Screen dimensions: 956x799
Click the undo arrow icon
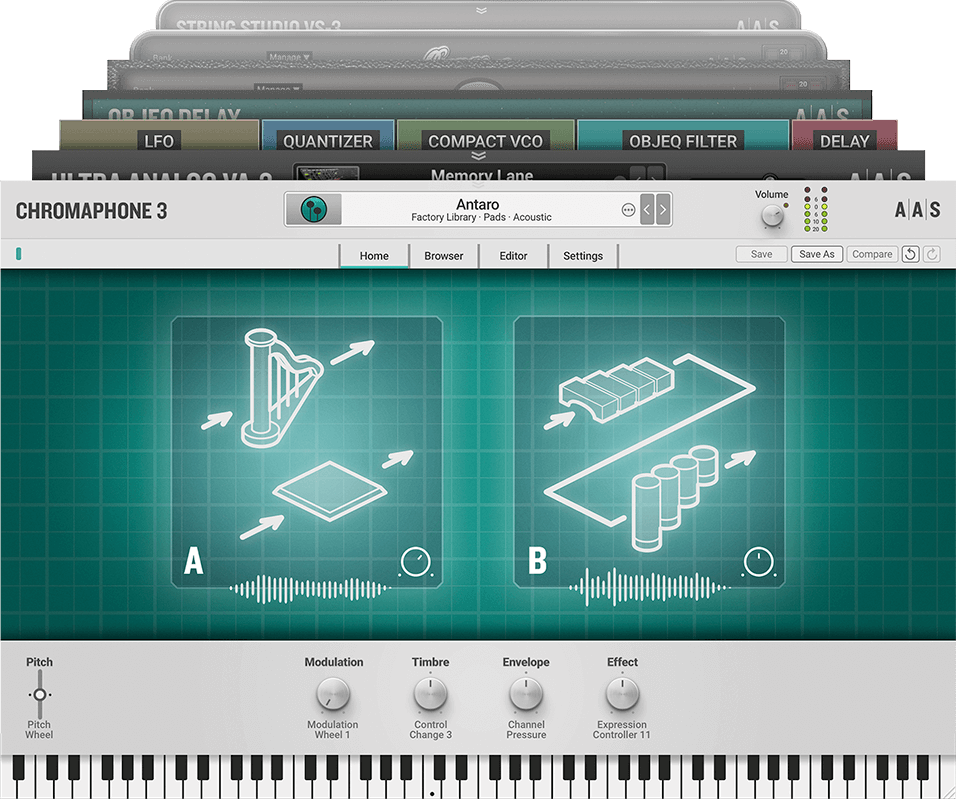coord(910,255)
